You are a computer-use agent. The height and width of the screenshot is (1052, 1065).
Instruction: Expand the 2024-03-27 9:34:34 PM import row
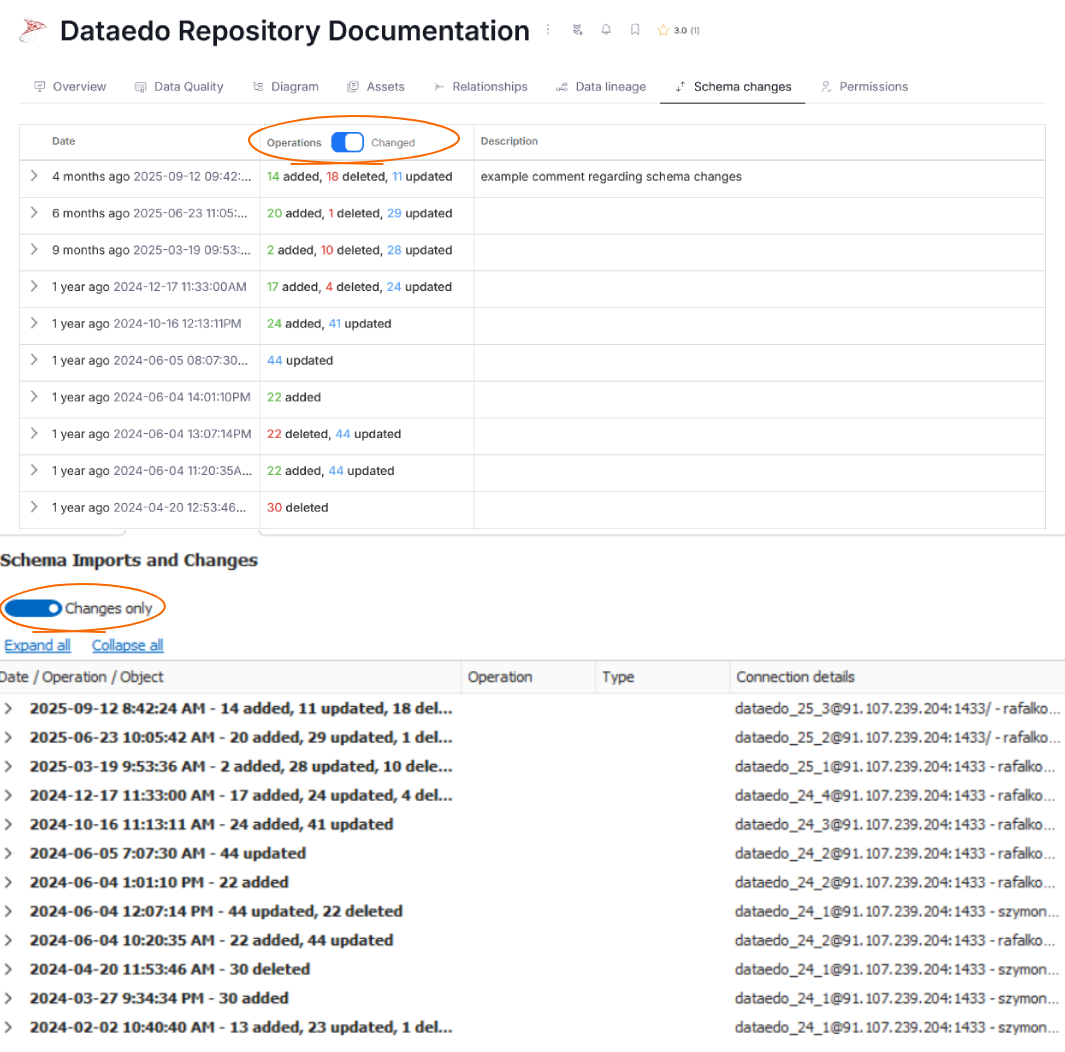(x=9, y=998)
